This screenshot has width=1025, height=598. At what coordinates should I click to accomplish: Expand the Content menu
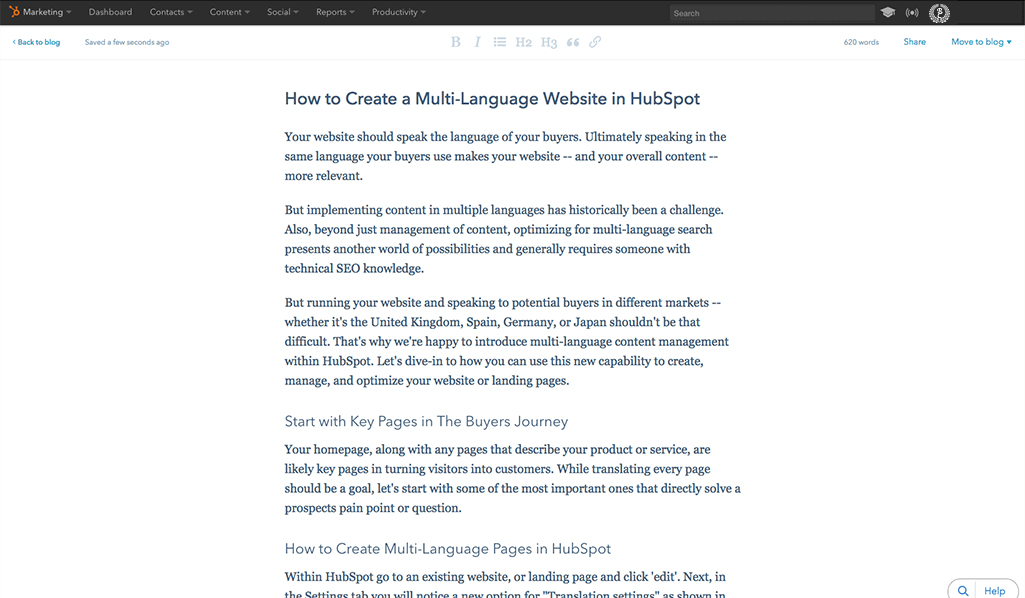(x=229, y=12)
